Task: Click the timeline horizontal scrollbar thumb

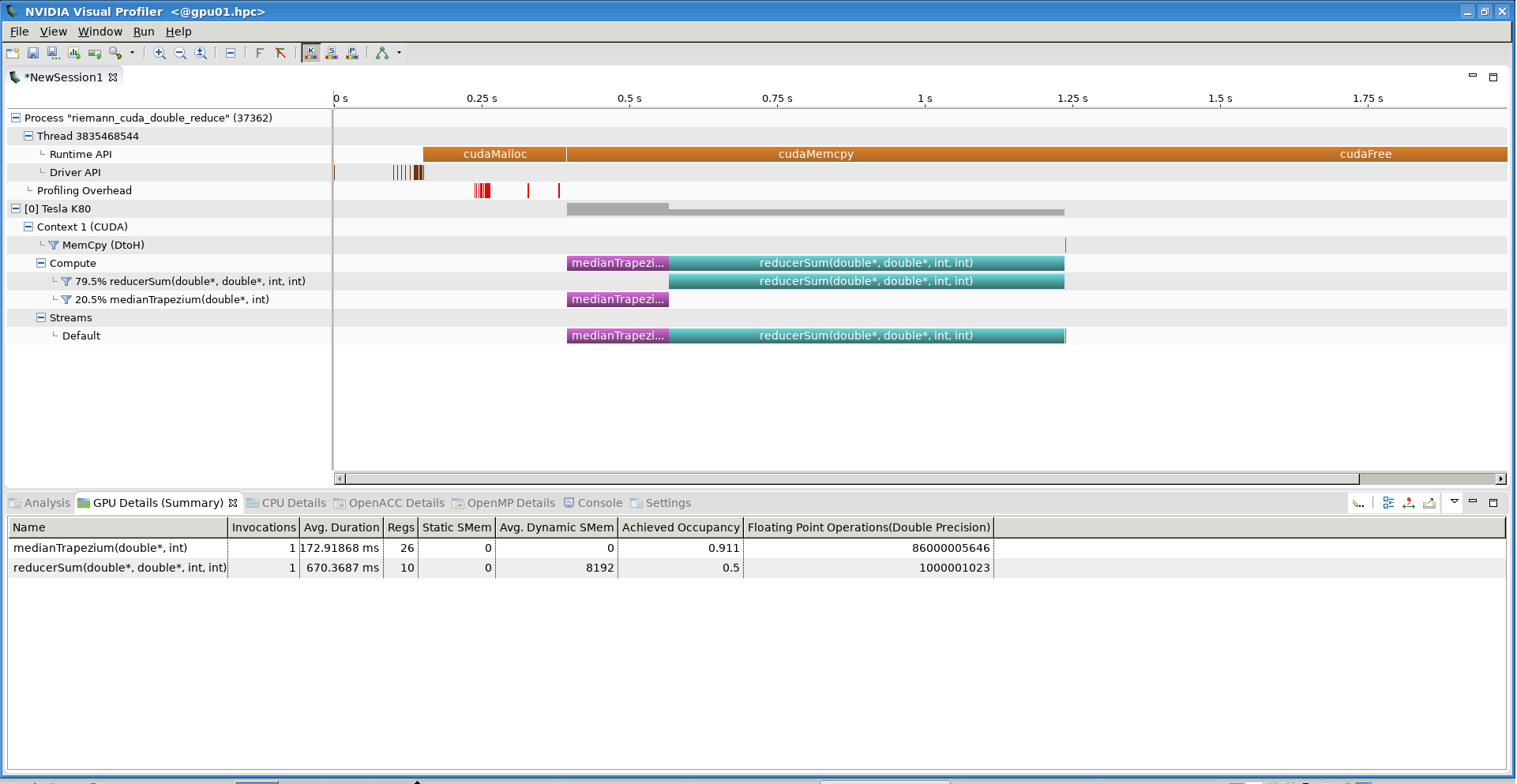Action: click(852, 479)
